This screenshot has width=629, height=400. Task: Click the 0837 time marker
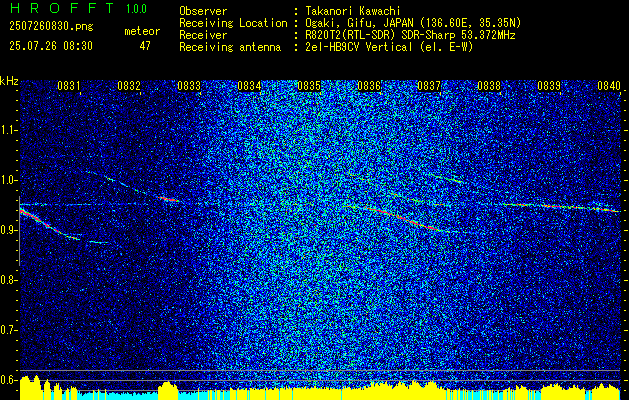pos(429,86)
